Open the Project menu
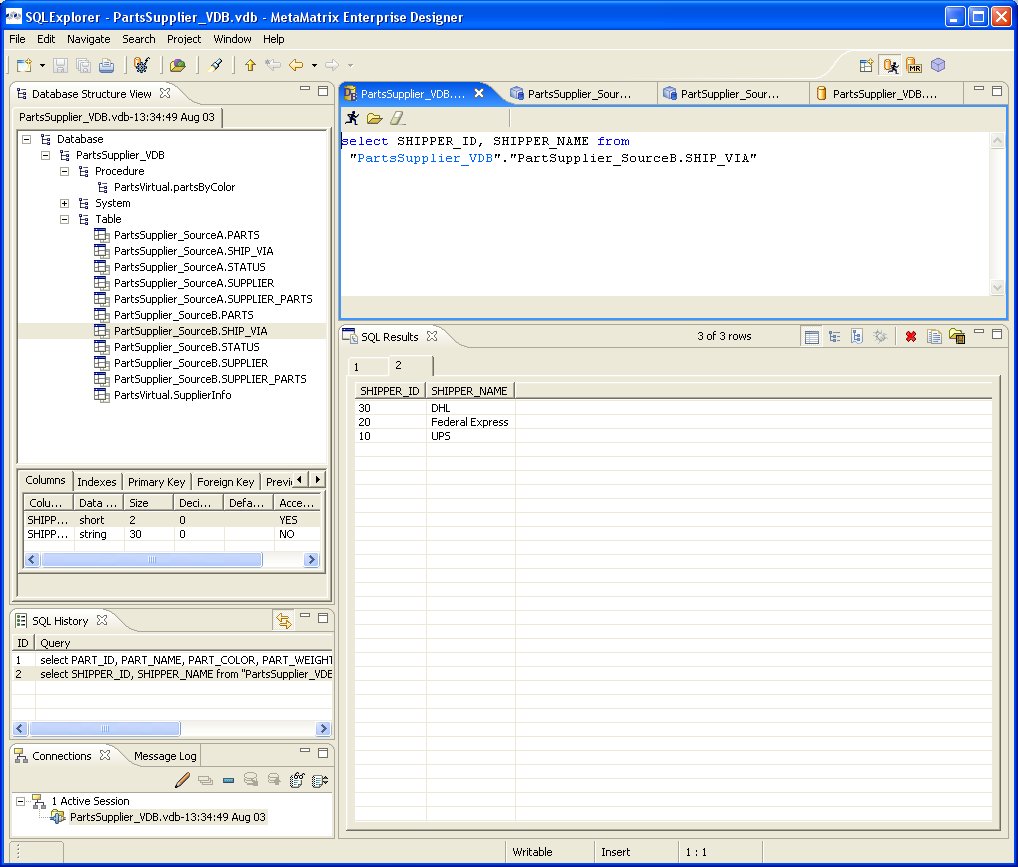The height and width of the screenshot is (867, 1018). click(x=184, y=39)
